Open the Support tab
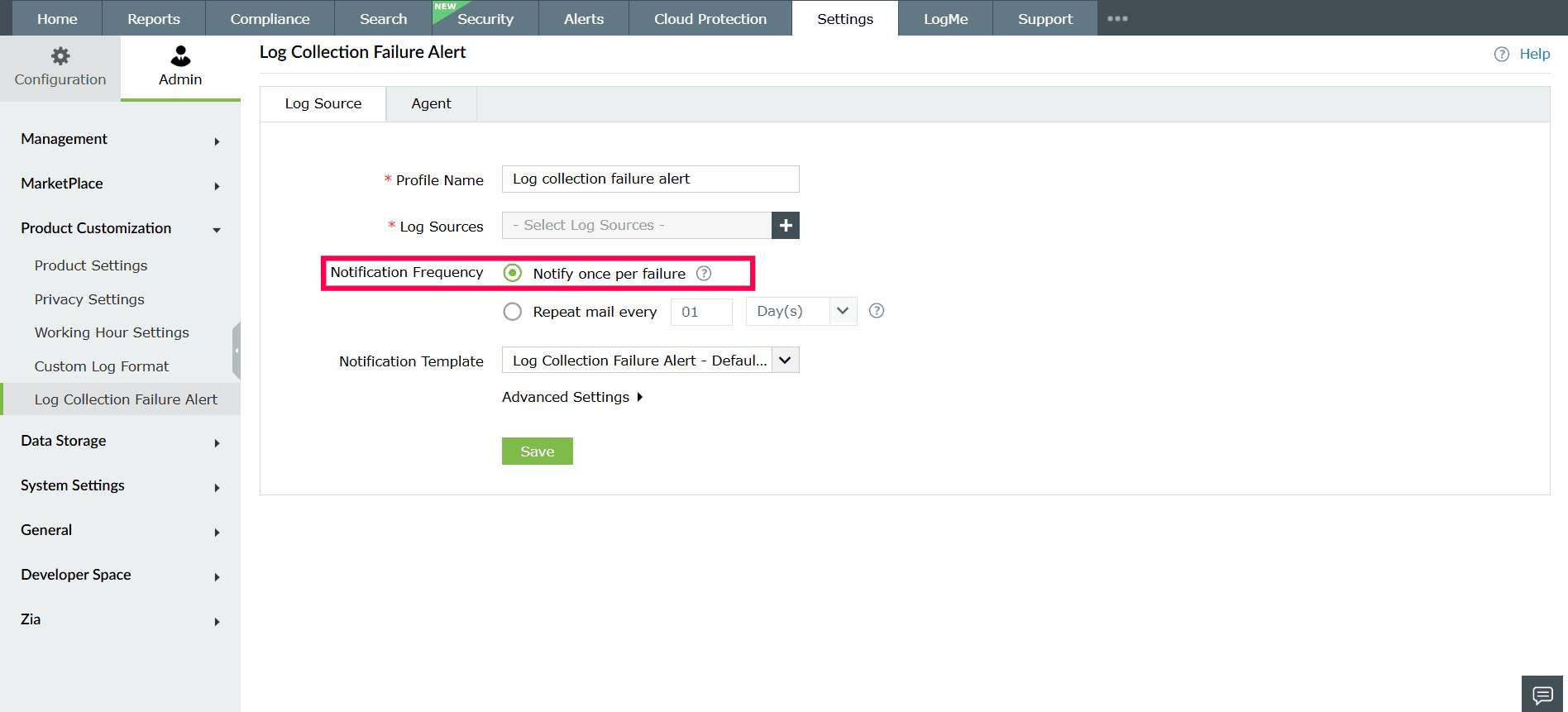This screenshot has width=1568, height=712. (1045, 18)
